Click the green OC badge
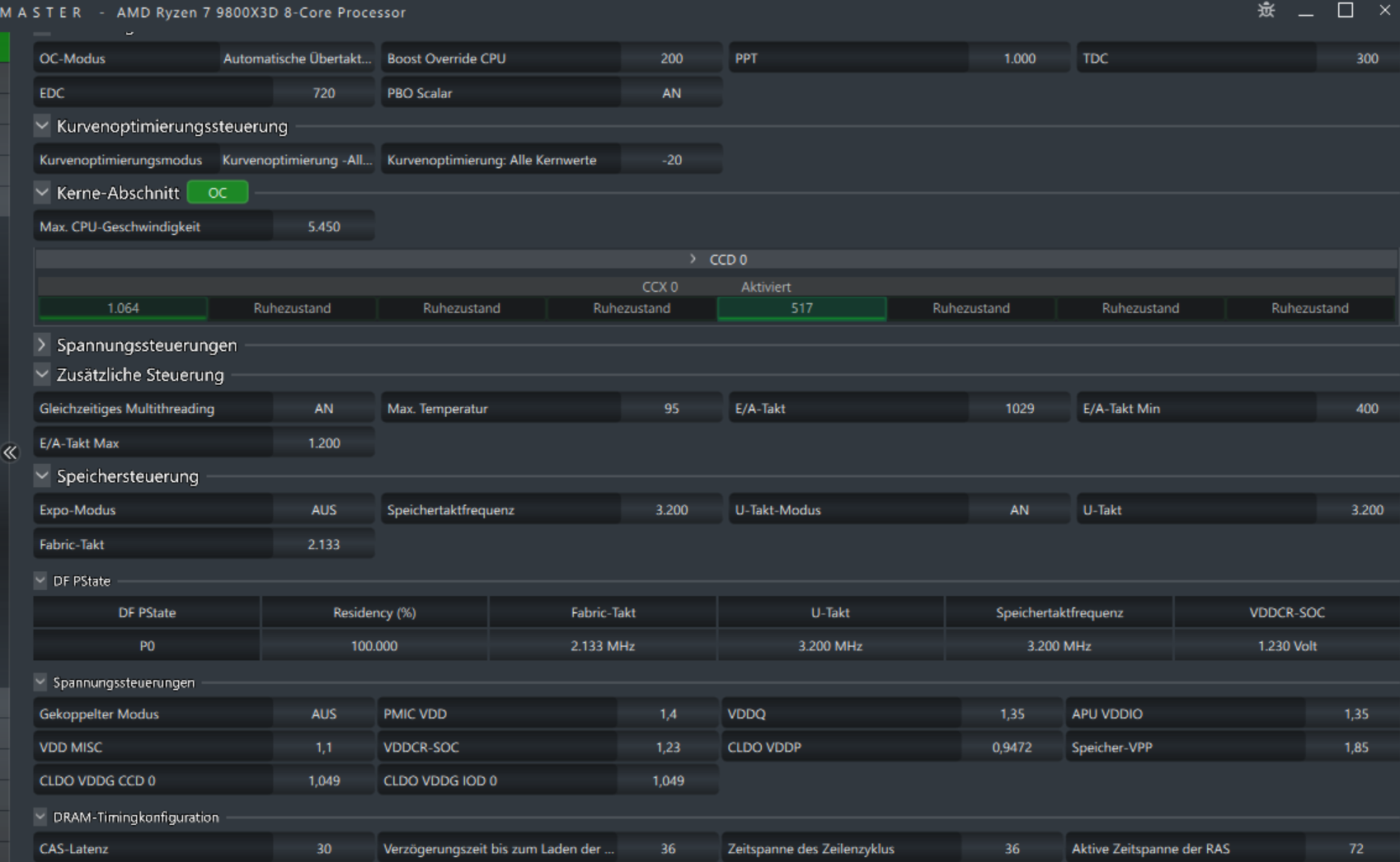Image resolution: width=1400 pixels, height=862 pixels. pos(218,193)
